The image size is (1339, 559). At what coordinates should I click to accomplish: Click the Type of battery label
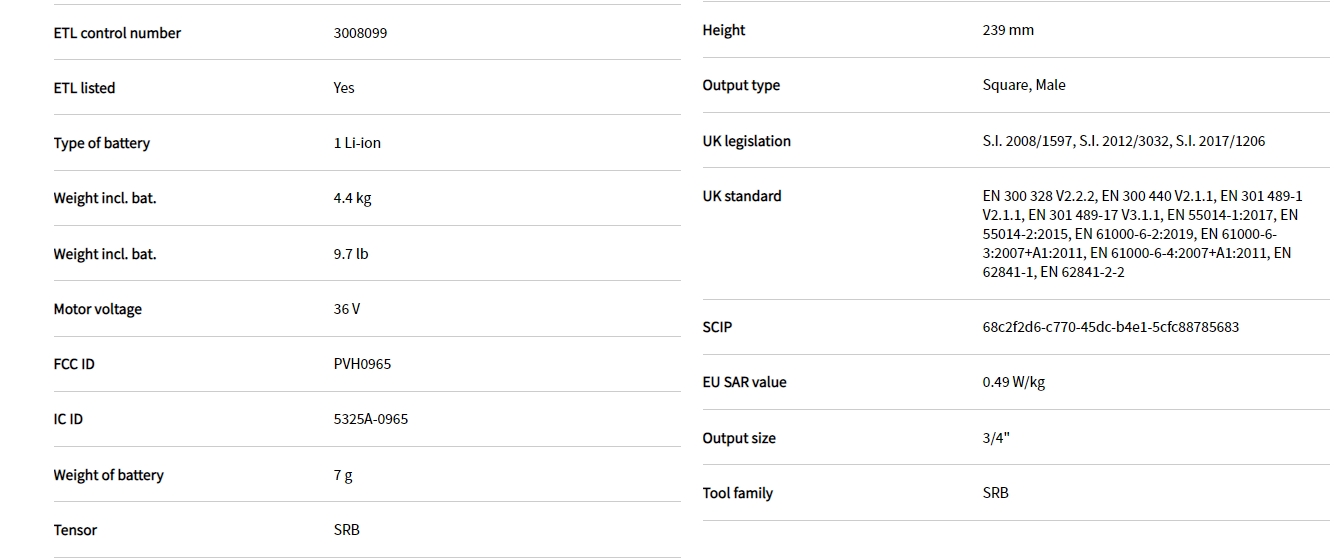point(101,143)
